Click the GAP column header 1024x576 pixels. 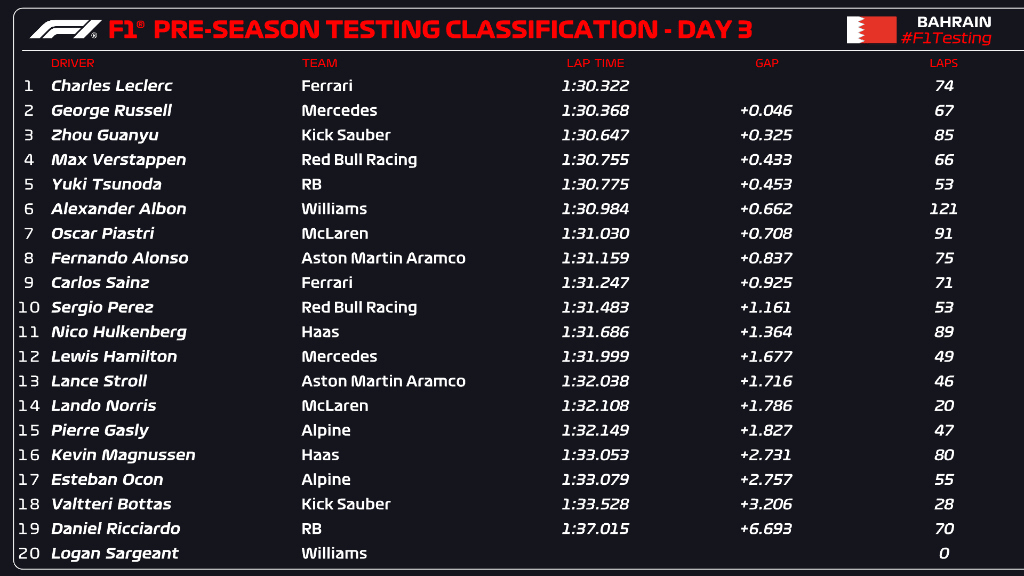click(766, 63)
